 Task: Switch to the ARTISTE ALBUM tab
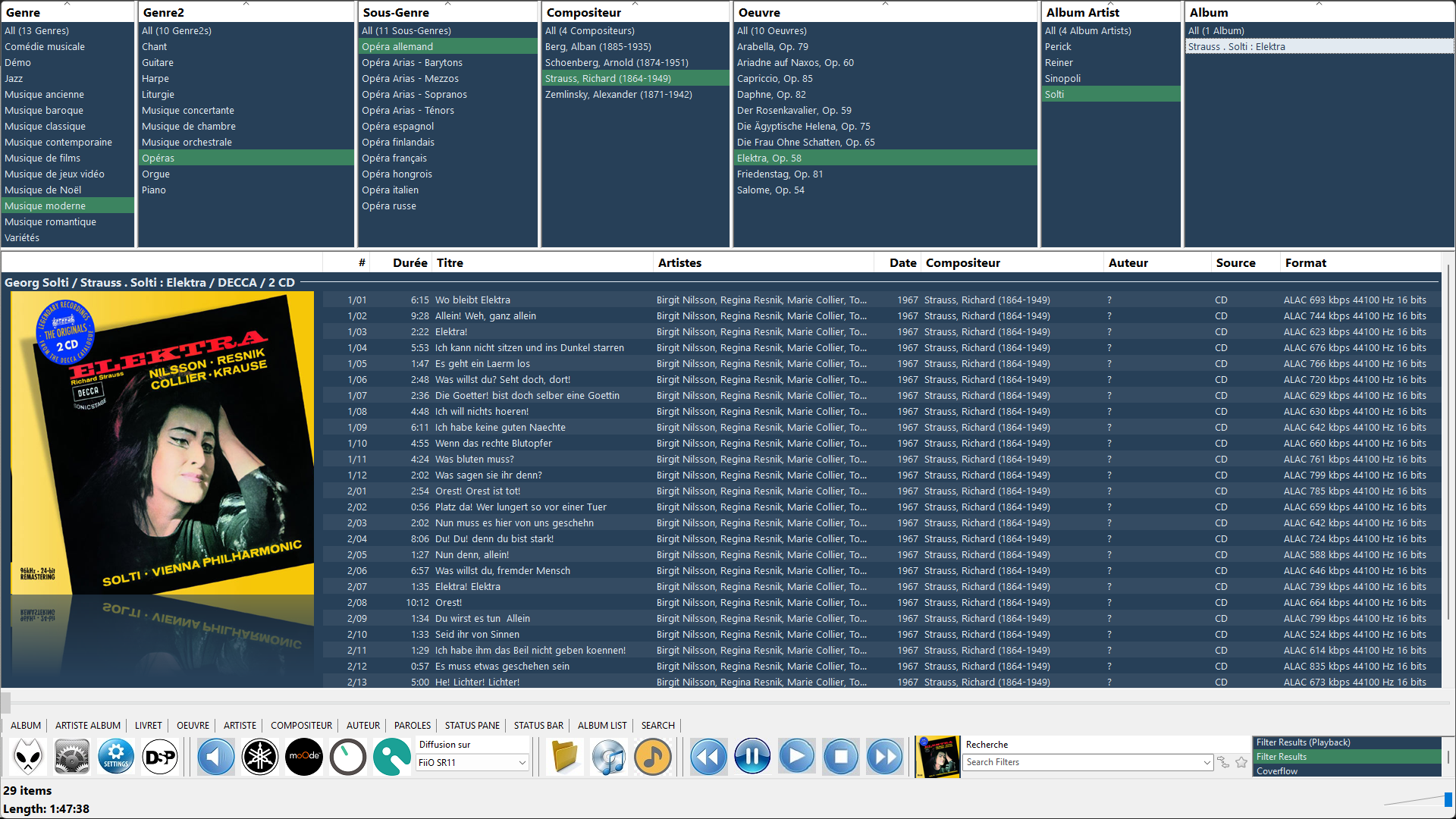tap(88, 725)
